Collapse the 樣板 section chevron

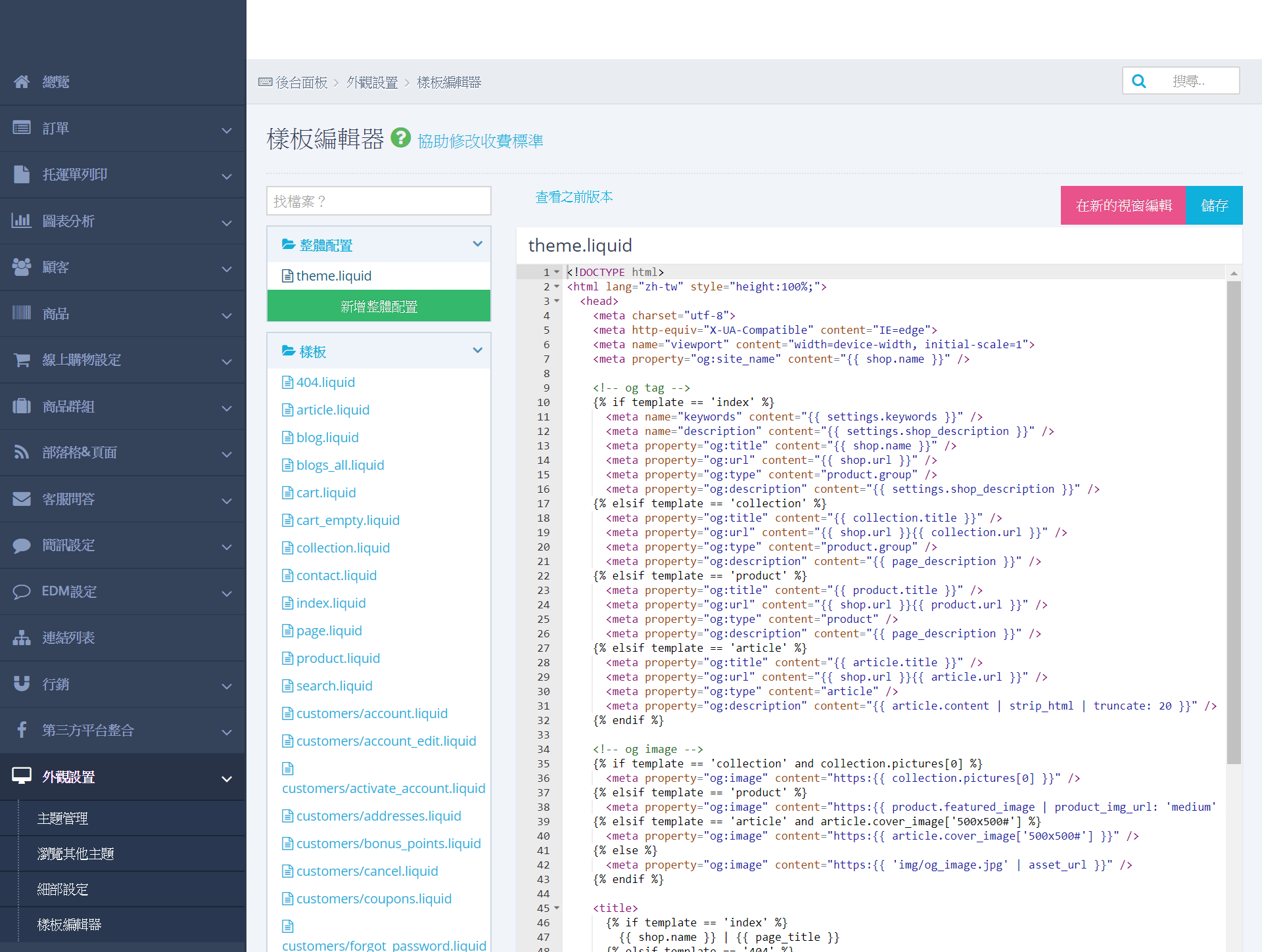tap(478, 350)
